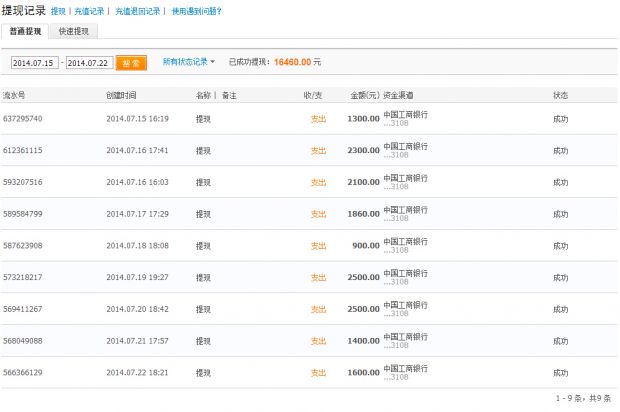Click 中国工商银行 channel in the 900.00 row
The height and width of the screenshot is (412, 620).
point(406,241)
